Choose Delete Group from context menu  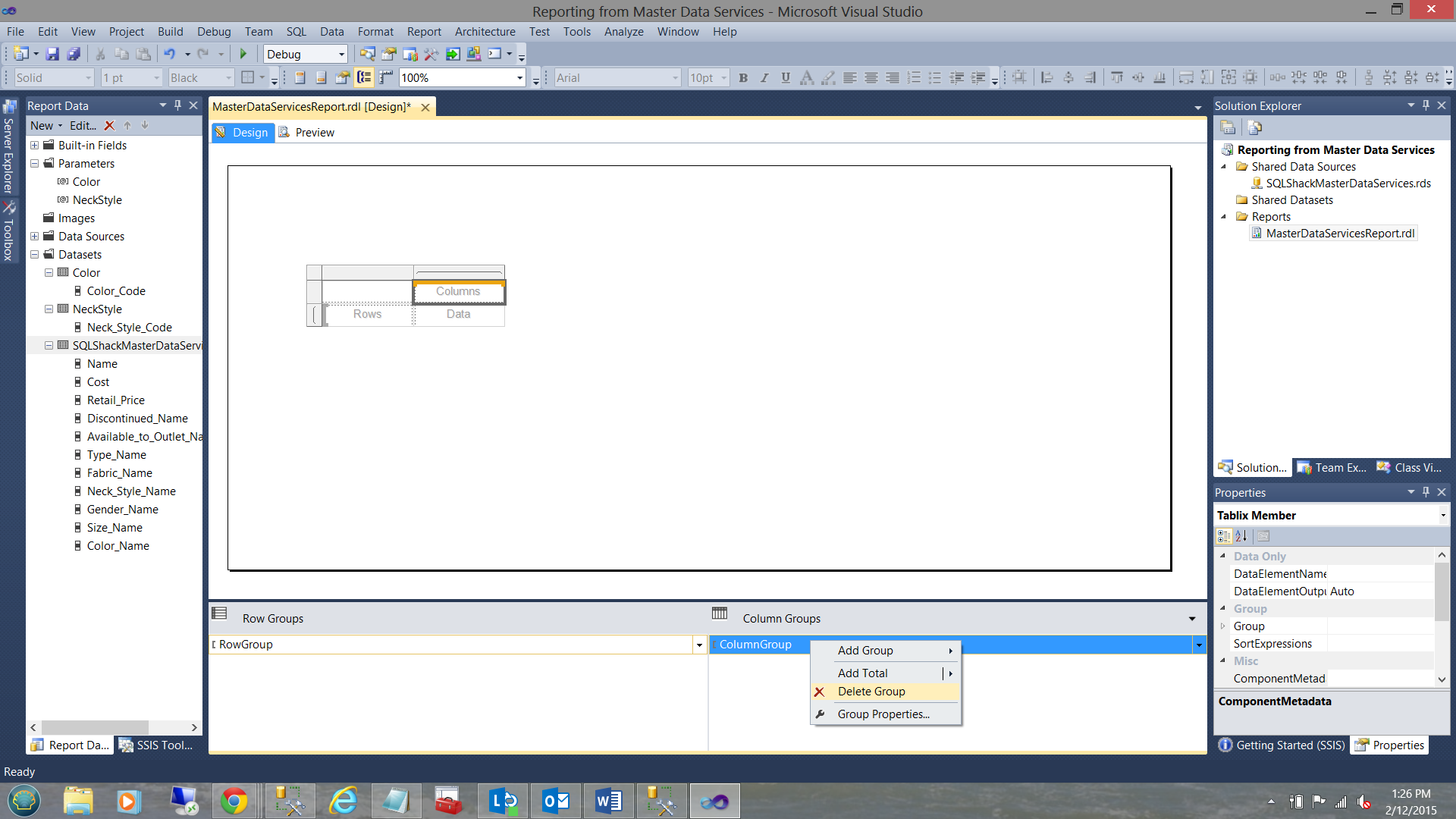(871, 692)
